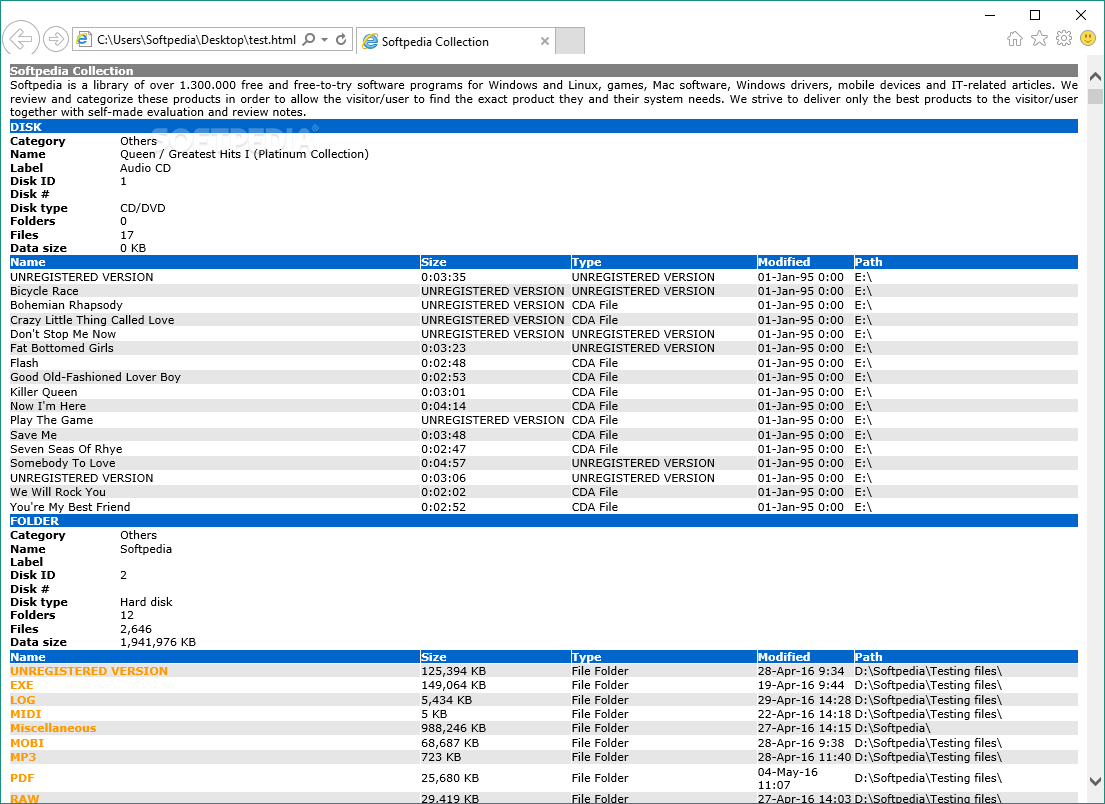Click the 22-Apr-16 14:18 modified date for MIDI
The height and width of the screenshot is (804, 1105).
(804, 714)
